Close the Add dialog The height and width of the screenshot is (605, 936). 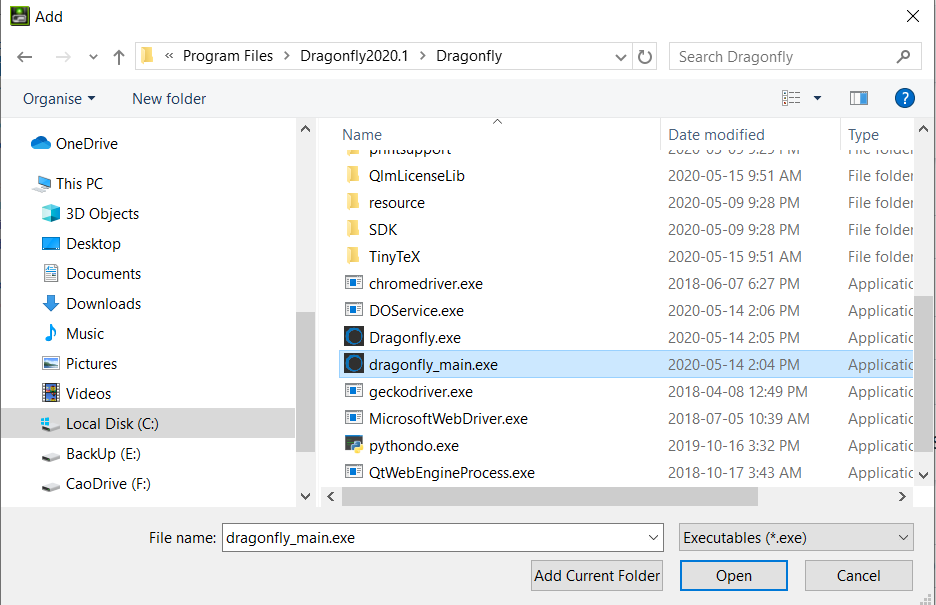click(913, 16)
